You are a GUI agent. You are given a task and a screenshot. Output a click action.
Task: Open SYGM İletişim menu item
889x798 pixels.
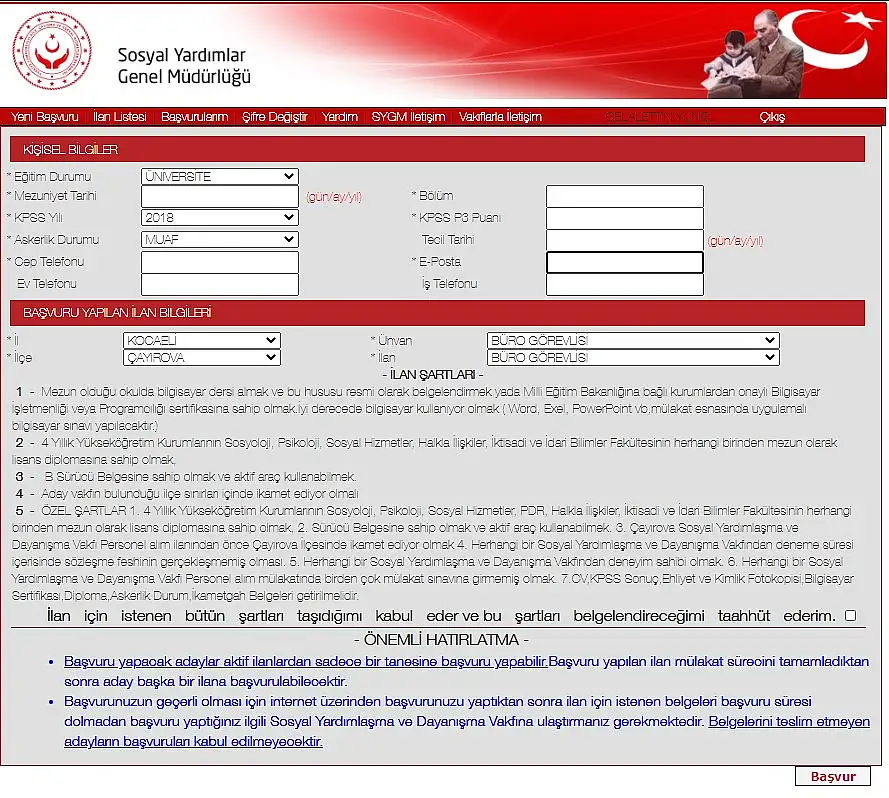pos(408,117)
